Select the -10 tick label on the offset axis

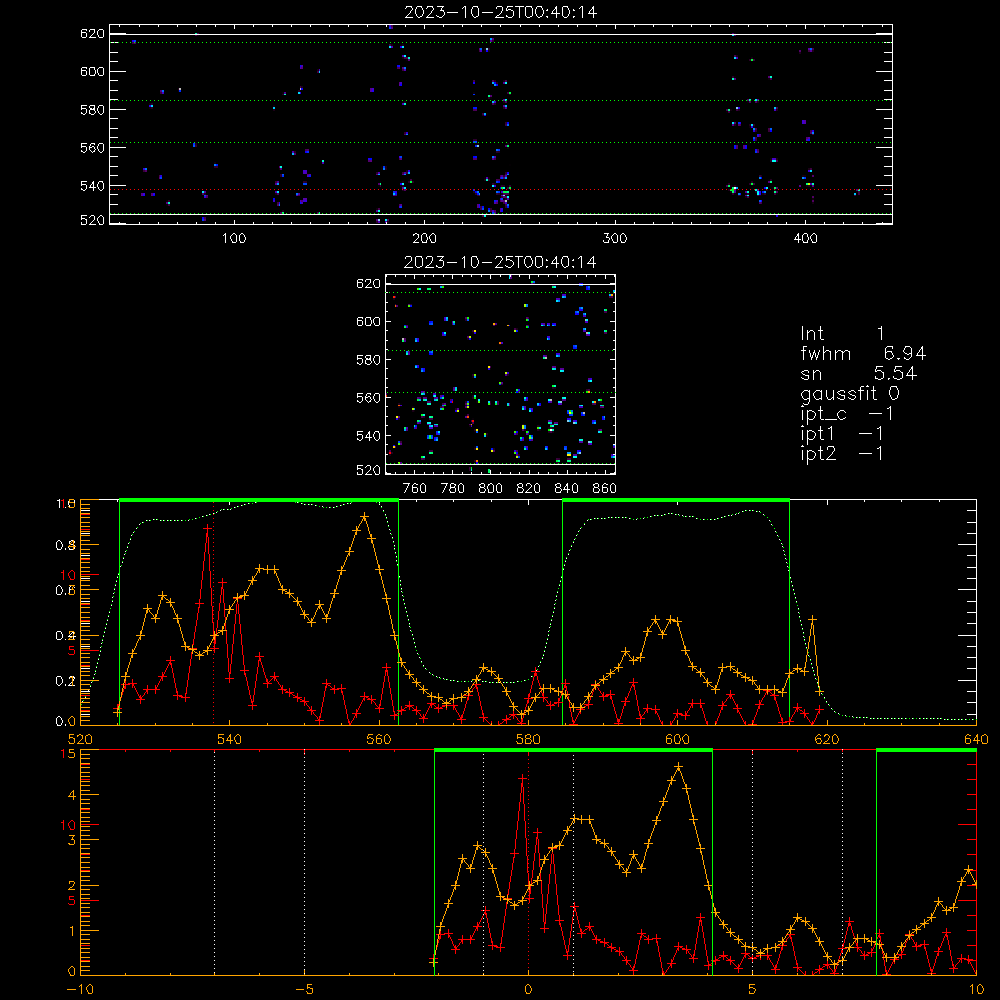click(x=79, y=990)
